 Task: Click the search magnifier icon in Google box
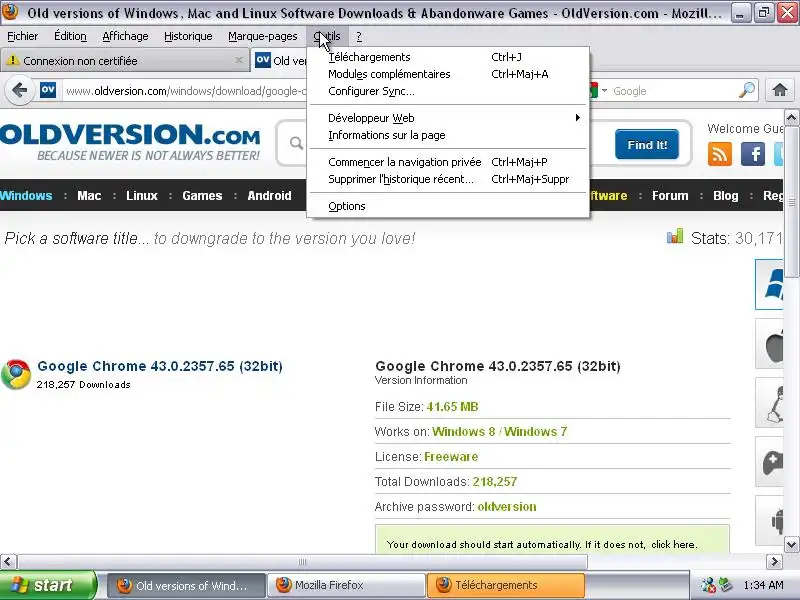tap(746, 90)
